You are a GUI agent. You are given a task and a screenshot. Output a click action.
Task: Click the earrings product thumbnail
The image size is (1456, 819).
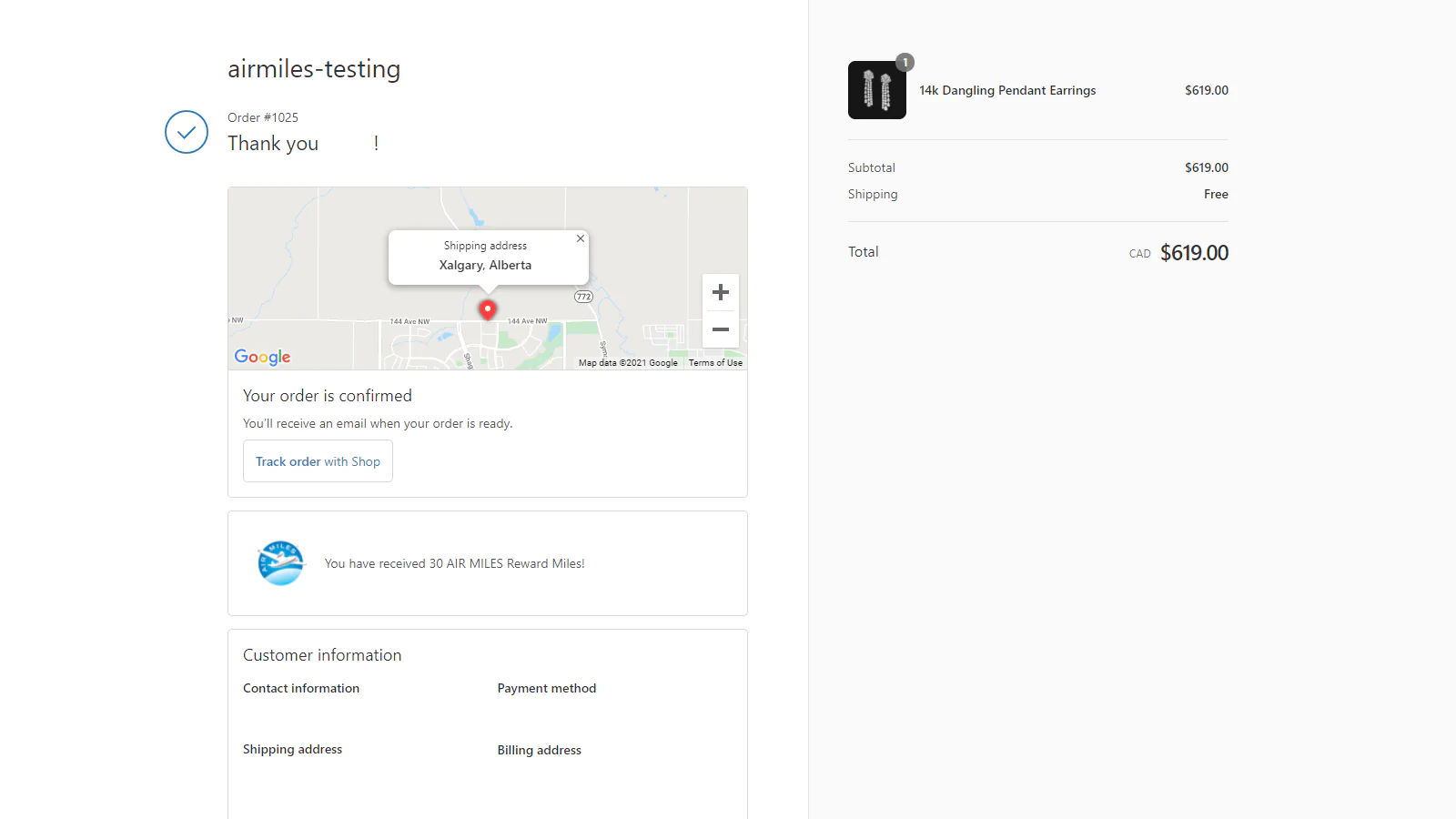876,91
